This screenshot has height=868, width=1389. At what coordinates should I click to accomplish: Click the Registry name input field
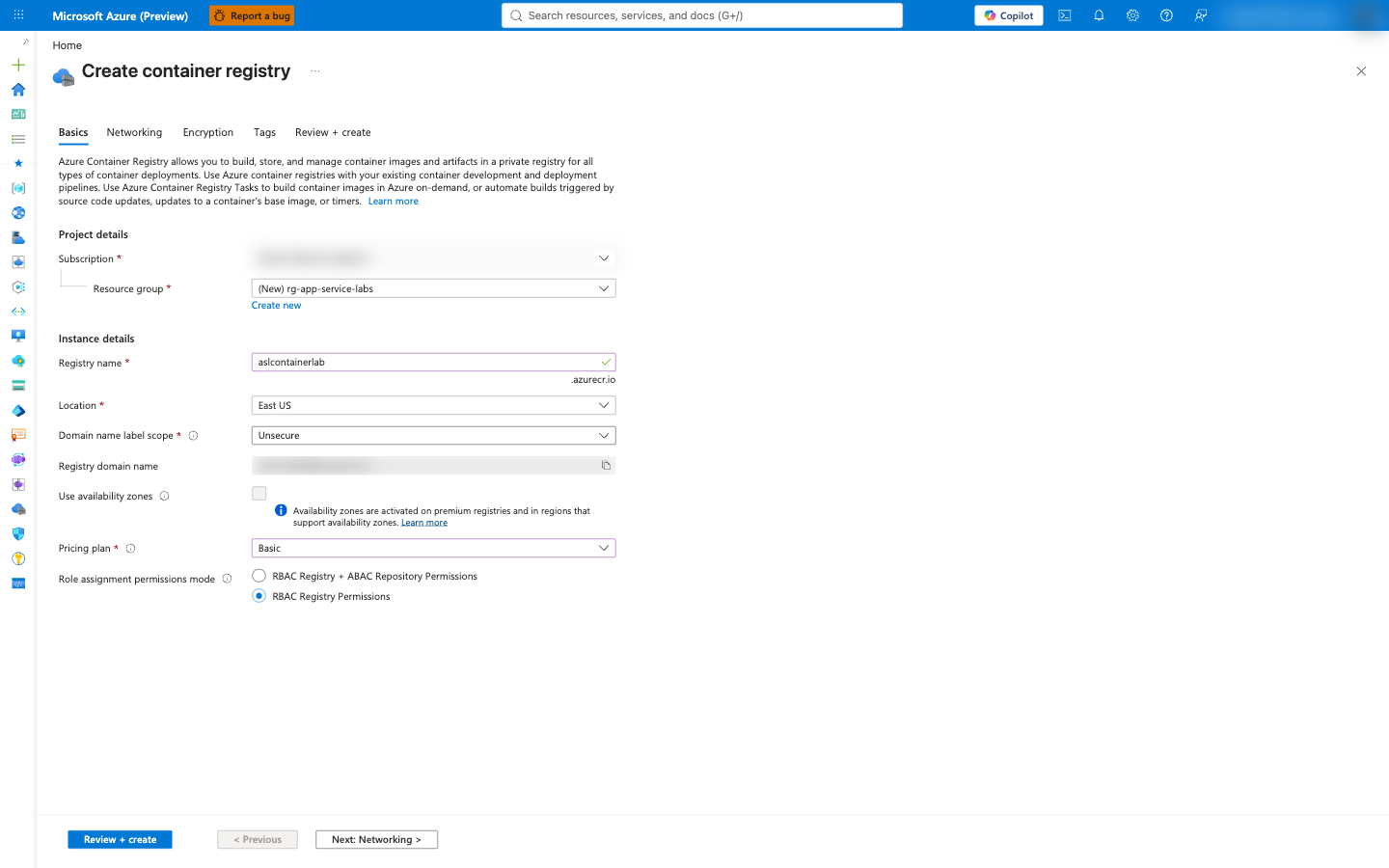click(x=433, y=363)
